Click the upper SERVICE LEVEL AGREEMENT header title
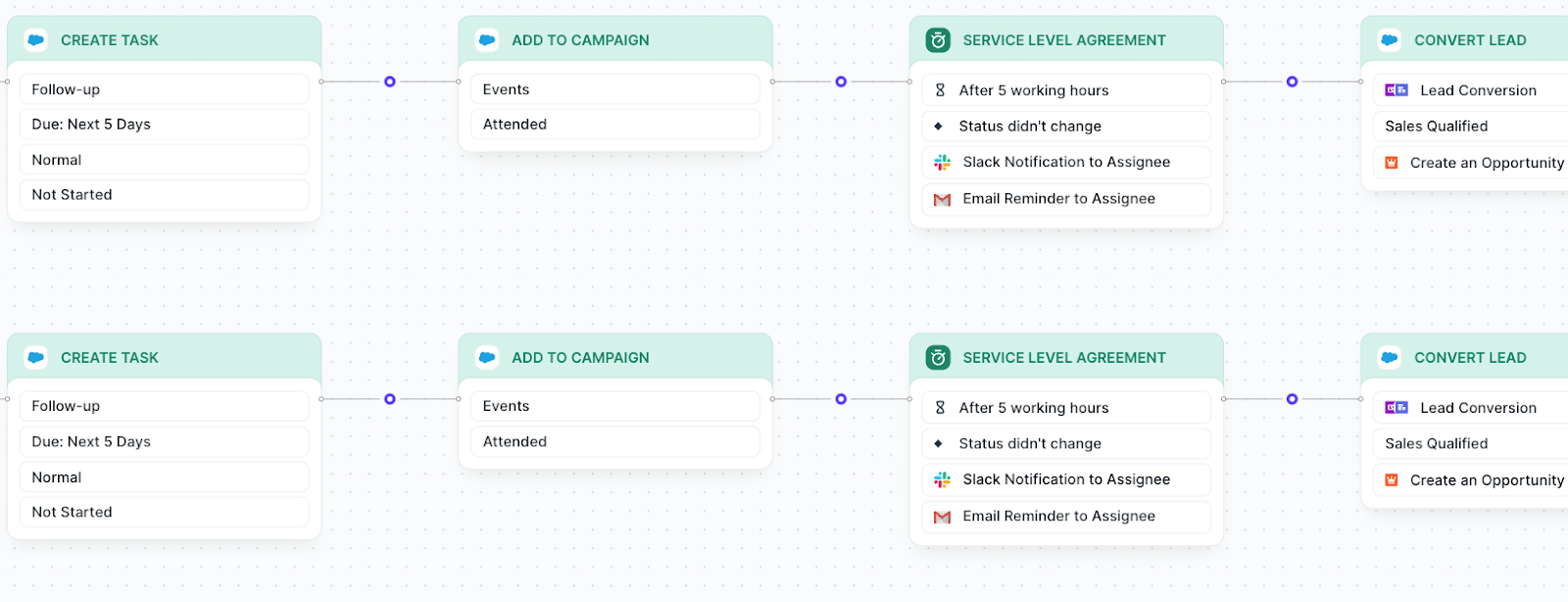 pos(1064,40)
